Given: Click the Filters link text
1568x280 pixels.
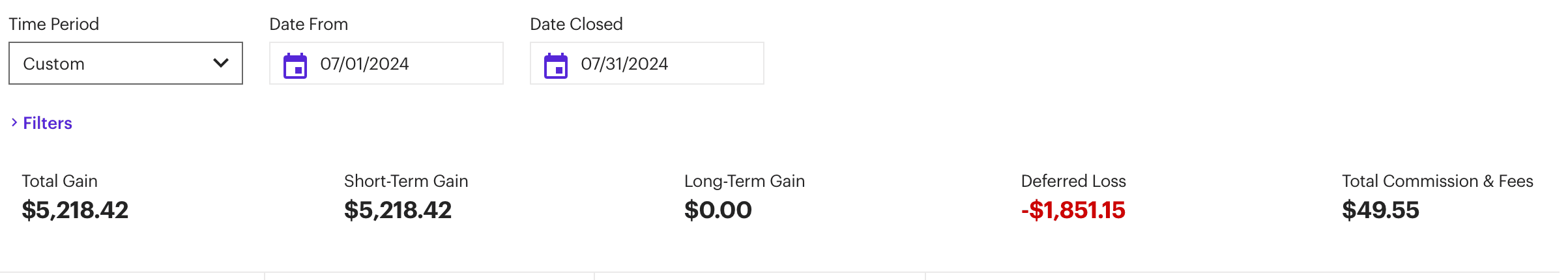Looking at the screenshot, I should [x=48, y=123].
